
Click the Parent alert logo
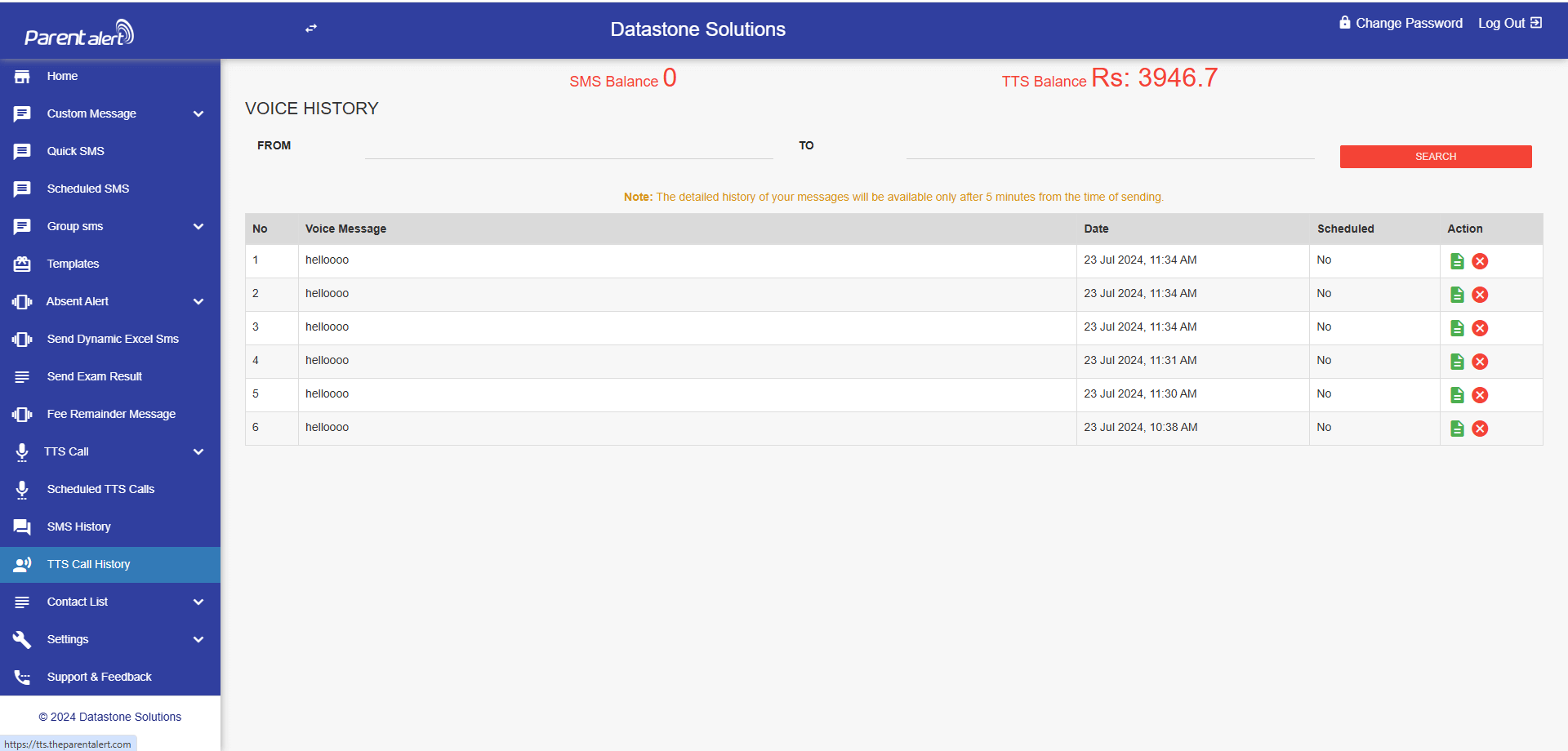point(79,33)
